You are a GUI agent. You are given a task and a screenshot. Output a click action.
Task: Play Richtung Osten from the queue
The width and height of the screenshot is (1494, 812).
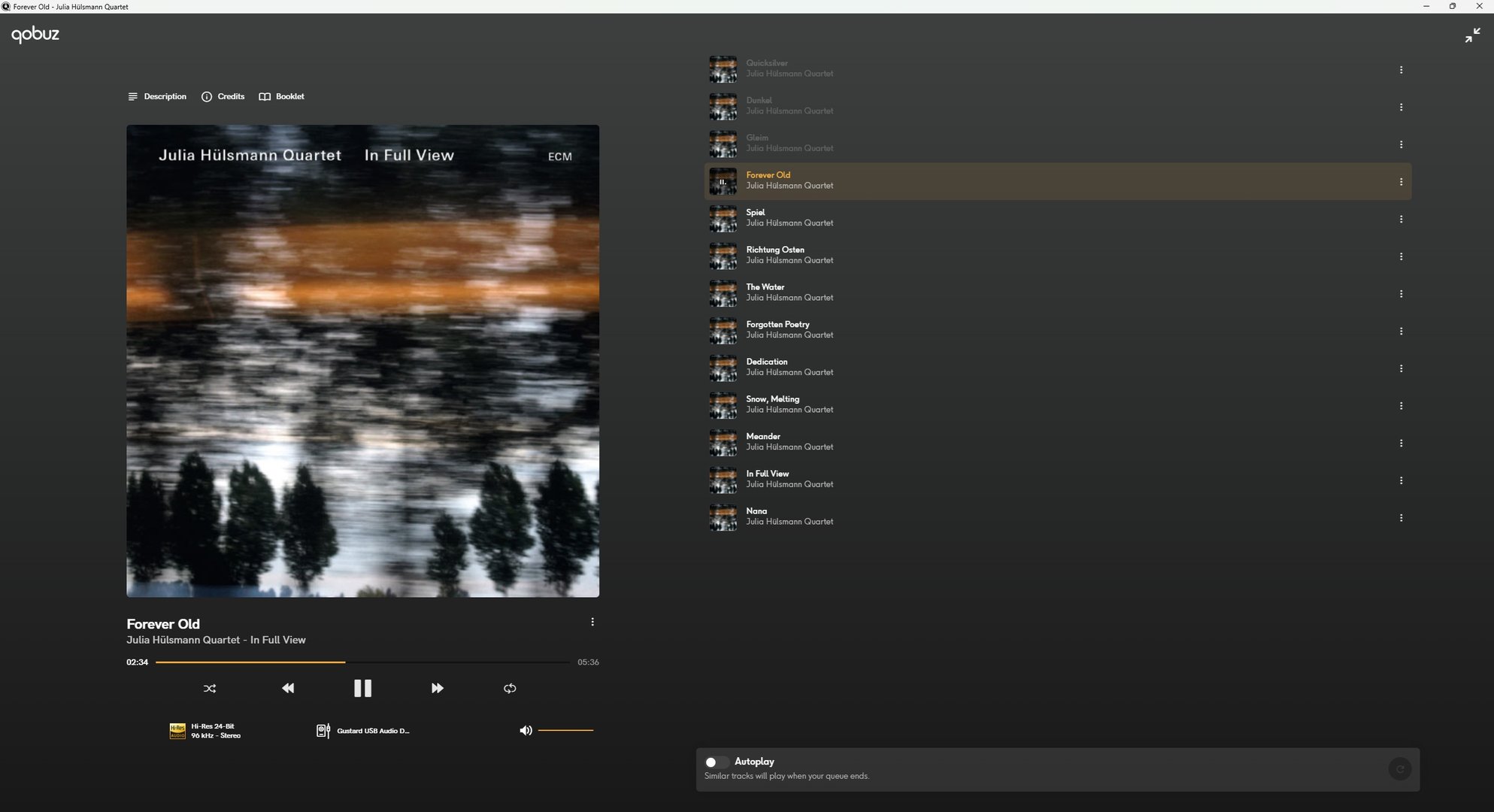774,250
